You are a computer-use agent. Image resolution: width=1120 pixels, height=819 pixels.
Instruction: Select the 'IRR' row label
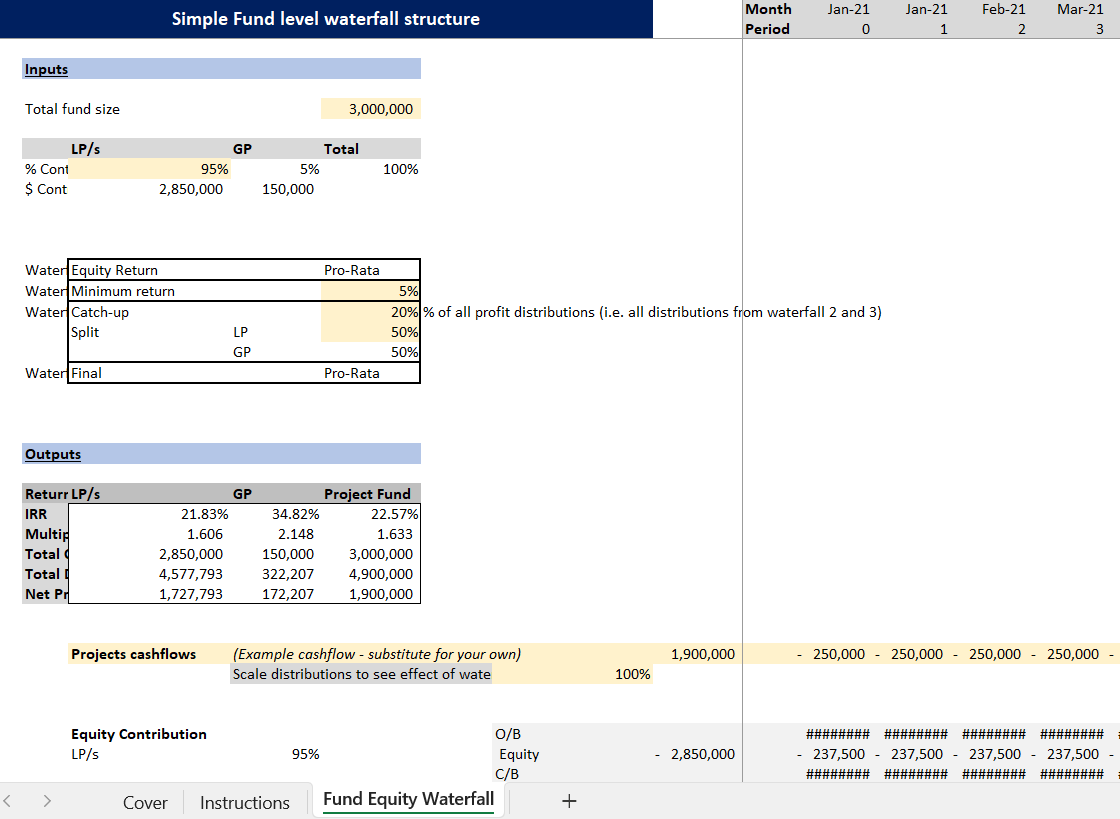[36, 514]
